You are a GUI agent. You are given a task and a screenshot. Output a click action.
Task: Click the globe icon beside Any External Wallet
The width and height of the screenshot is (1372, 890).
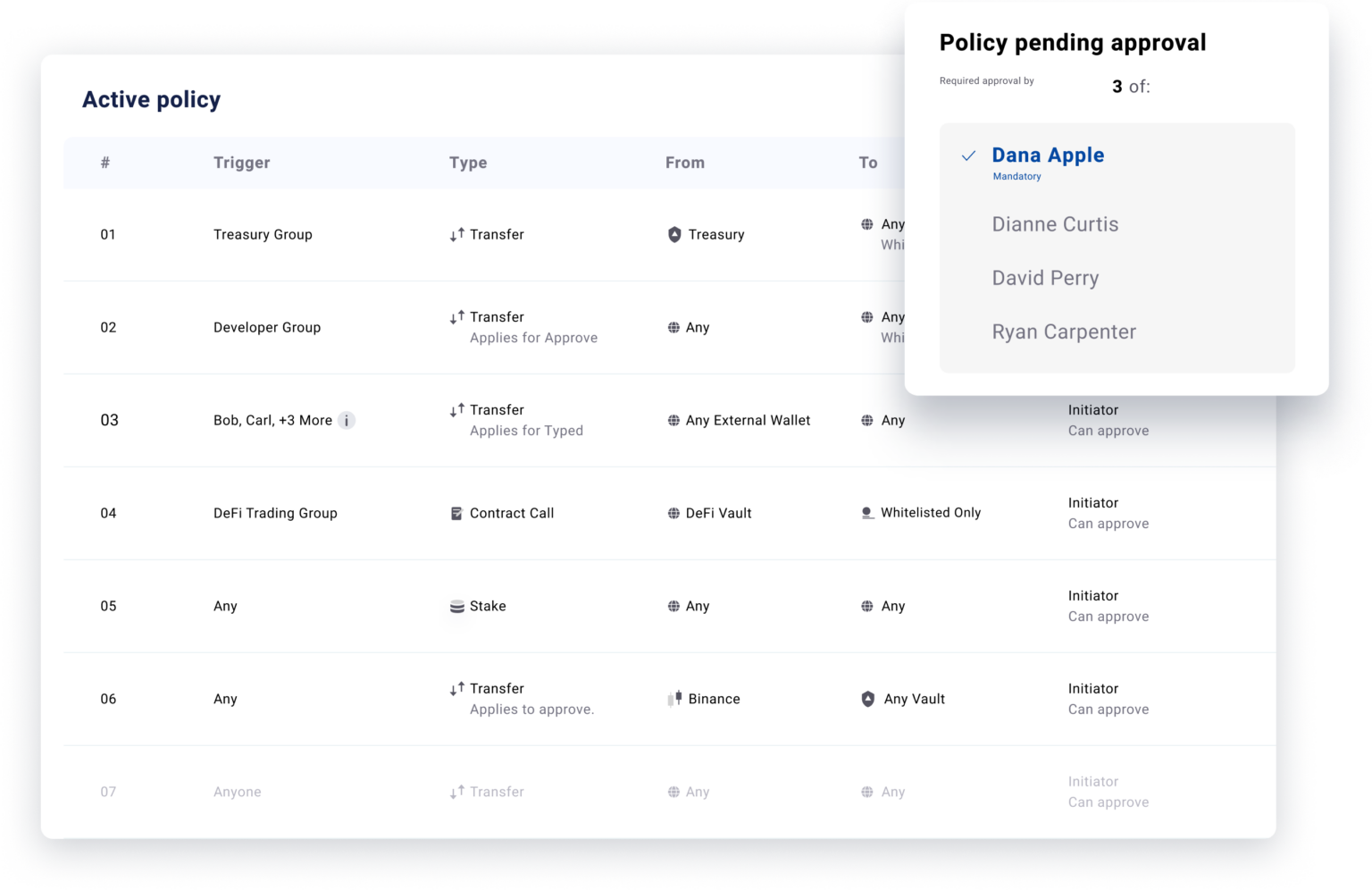point(673,420)
